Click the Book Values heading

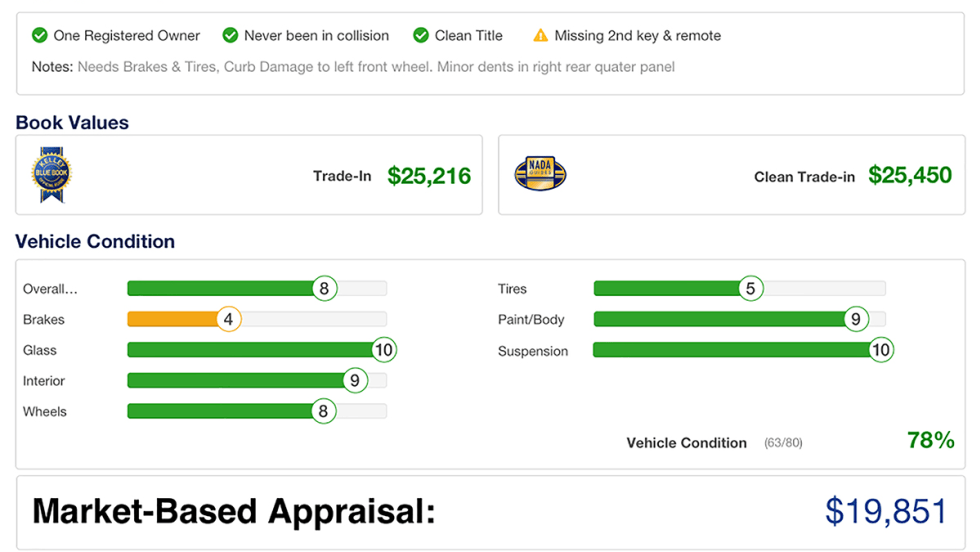click(x=72, y=123)
